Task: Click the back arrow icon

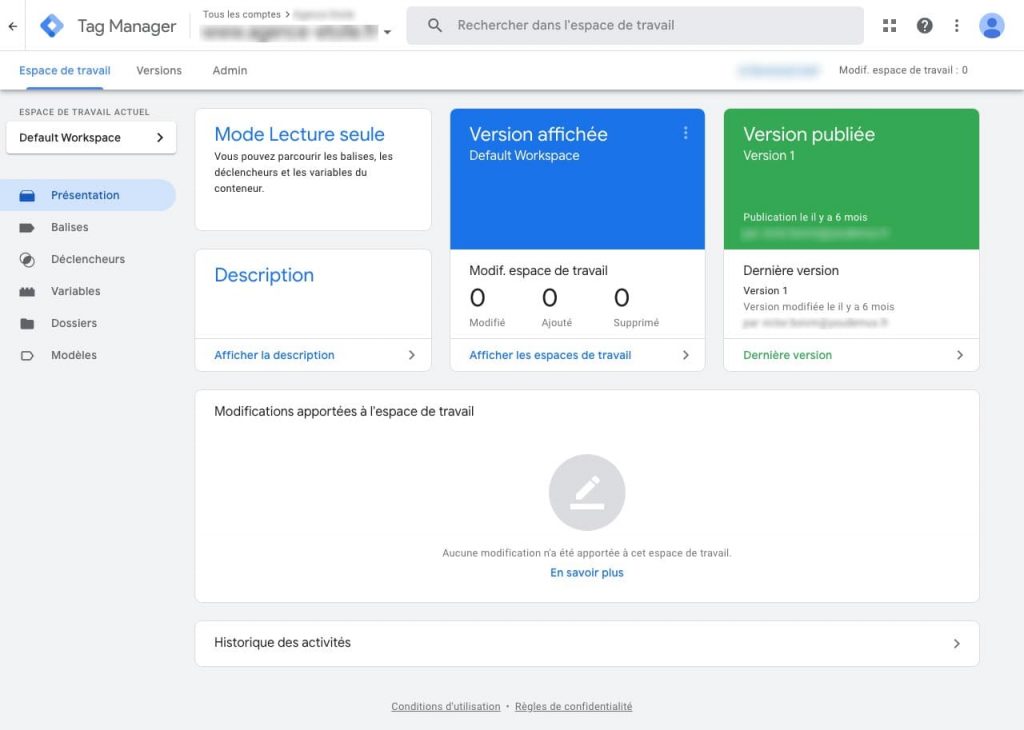Action: (x=13, y=26)
